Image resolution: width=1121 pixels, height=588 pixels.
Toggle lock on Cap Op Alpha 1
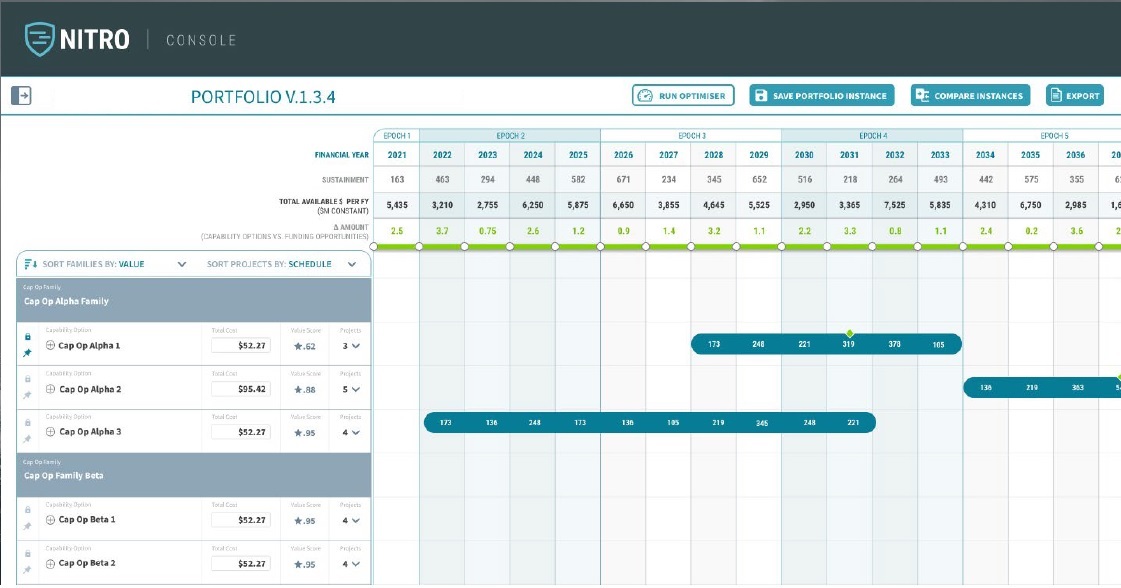coord(28,336)
